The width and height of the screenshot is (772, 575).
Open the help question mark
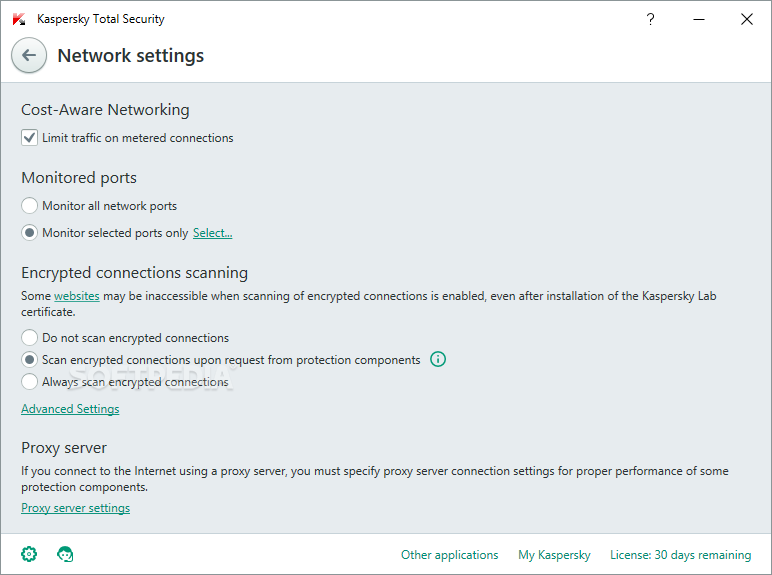click(x=650, y=19)
